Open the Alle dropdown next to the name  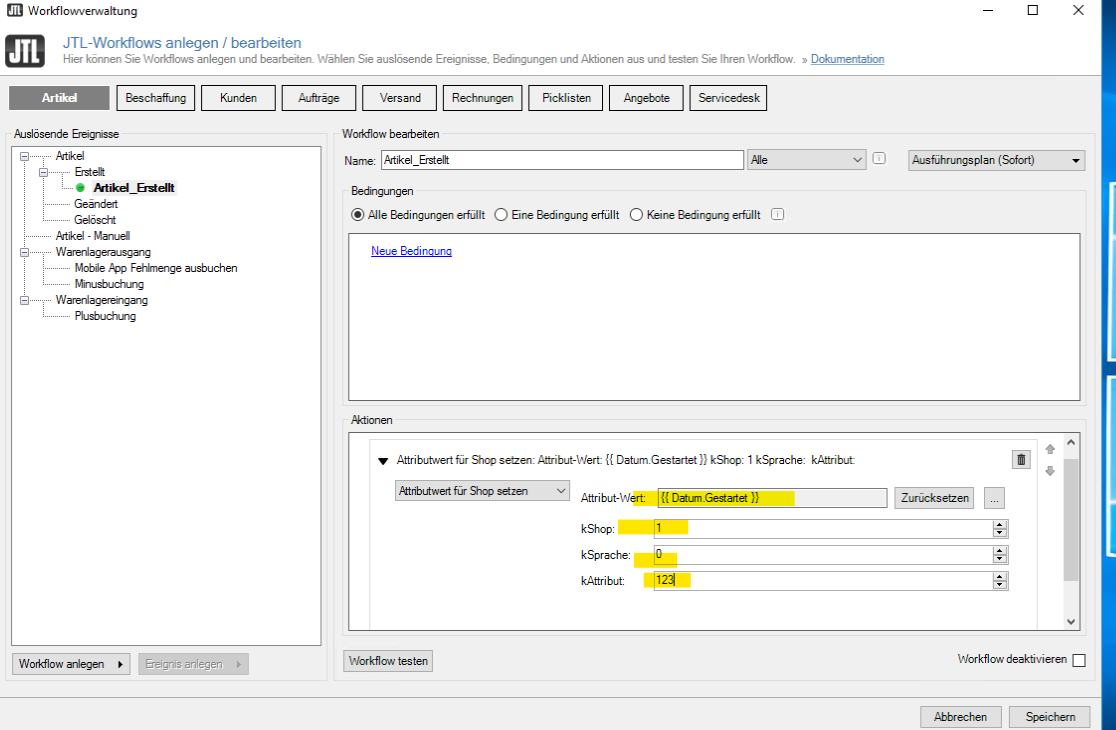pos(806,160)
